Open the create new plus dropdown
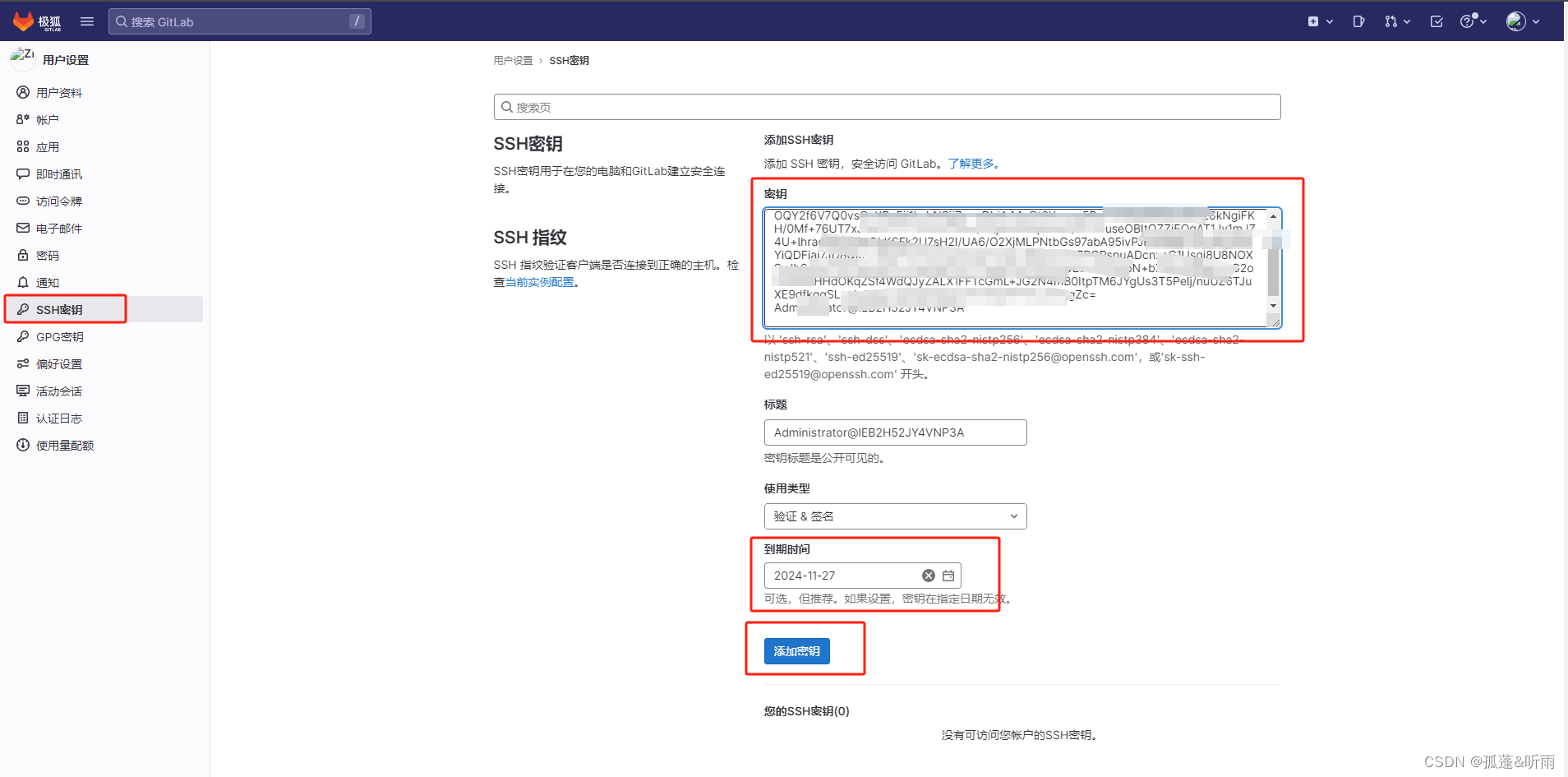The height and width of the screenshot is (777, 1568). pyautogui.click(x=1320, y=21)
